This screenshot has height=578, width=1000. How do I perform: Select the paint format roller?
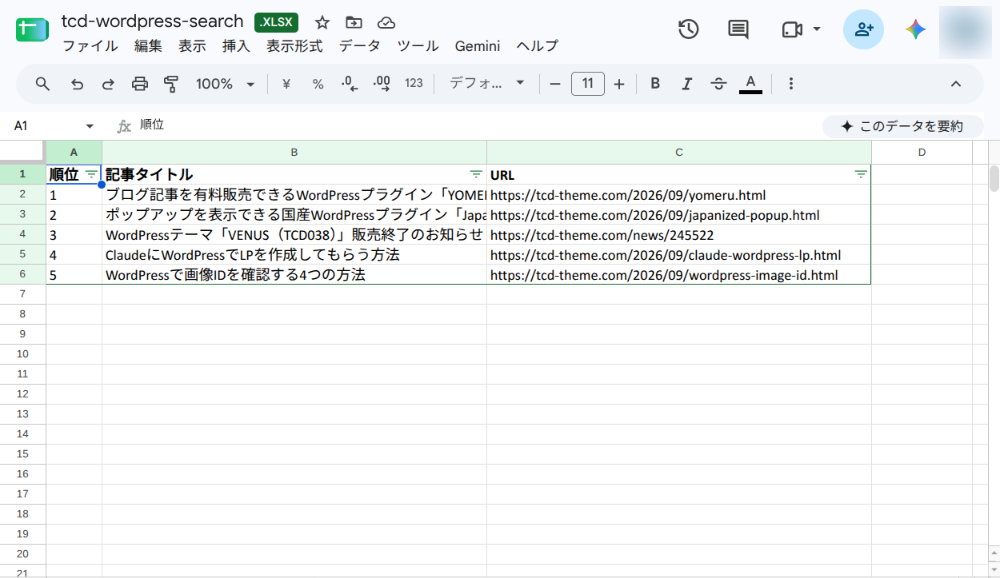tap(171, 84)
